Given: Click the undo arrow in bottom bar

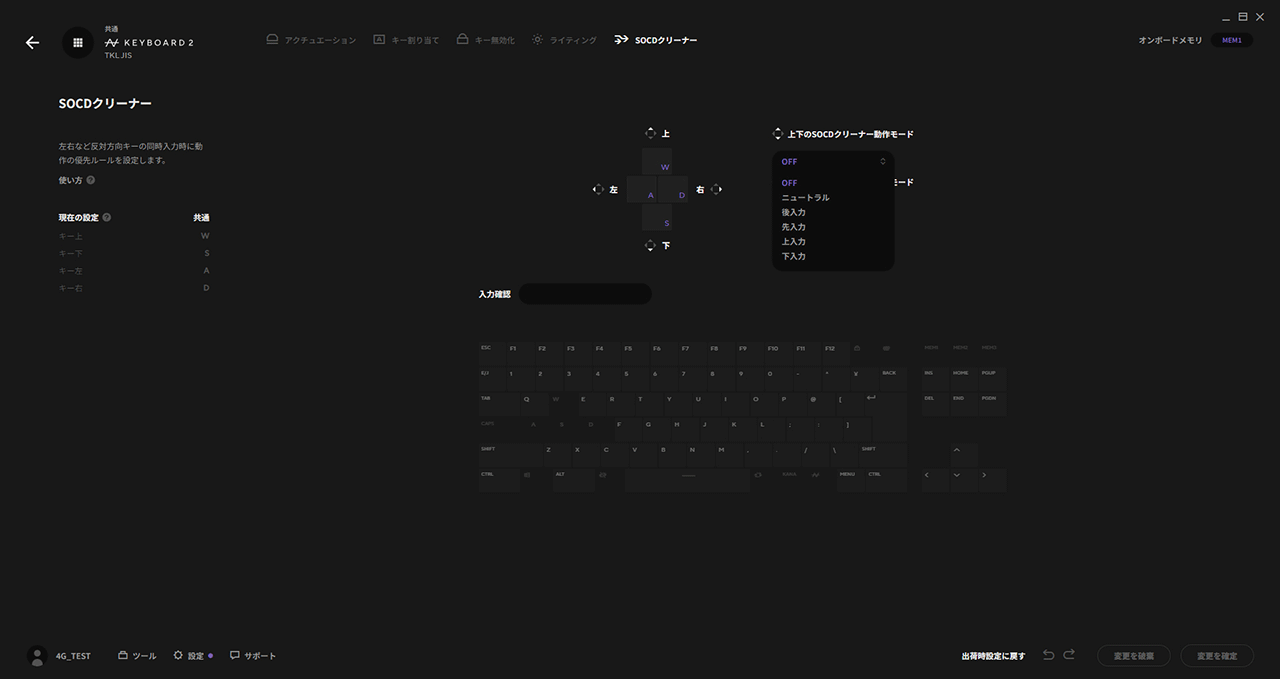Looking at the screenshot, I should coord(1048,655).
